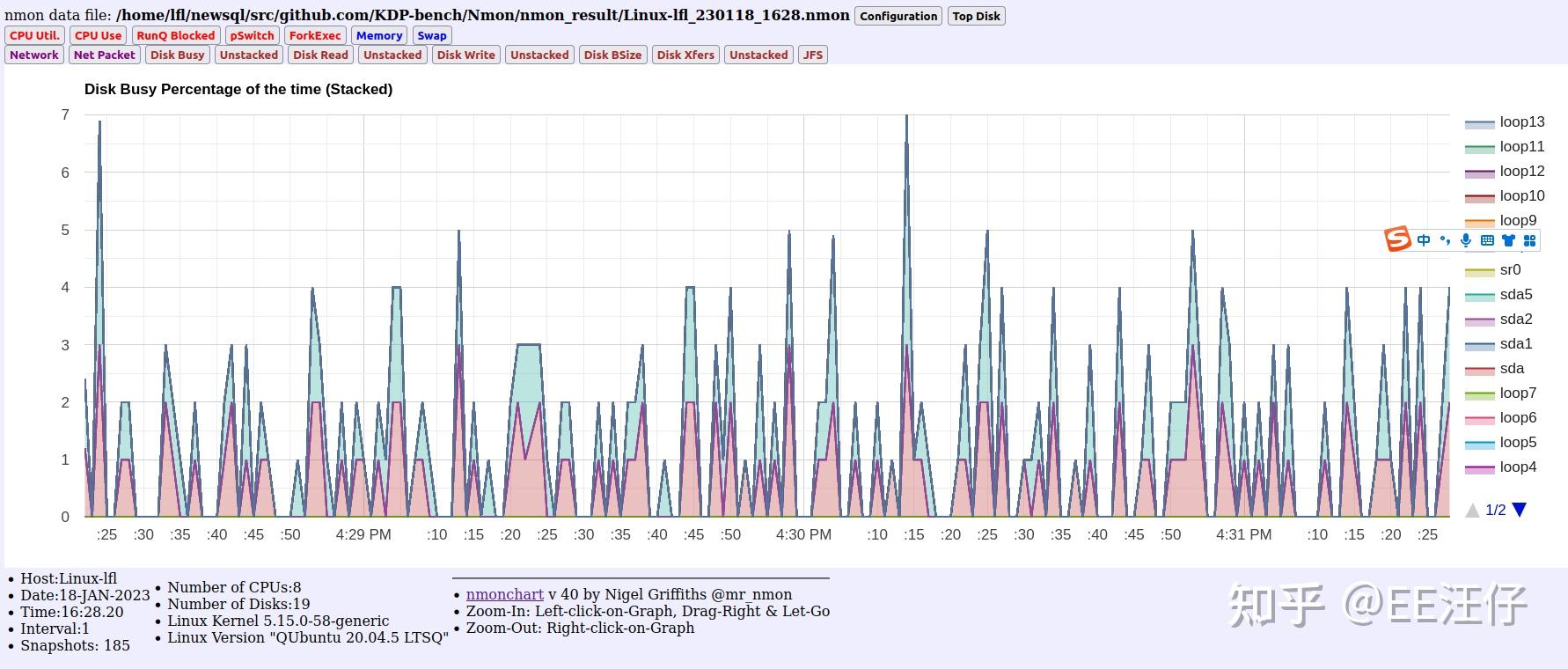
Task: Show the CPU Use chart
Action: point(98,35)
